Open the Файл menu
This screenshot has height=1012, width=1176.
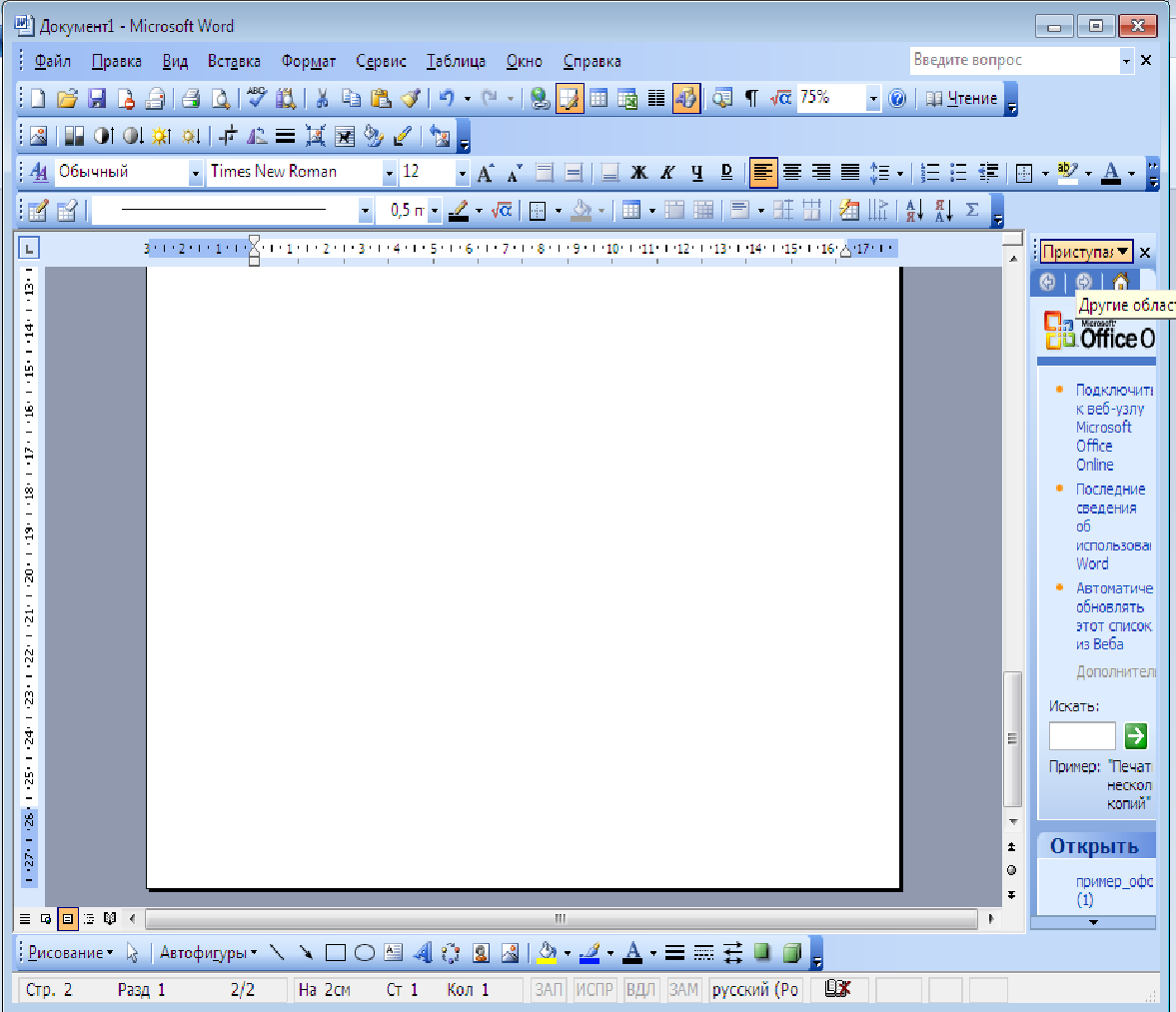coord(53,62)
